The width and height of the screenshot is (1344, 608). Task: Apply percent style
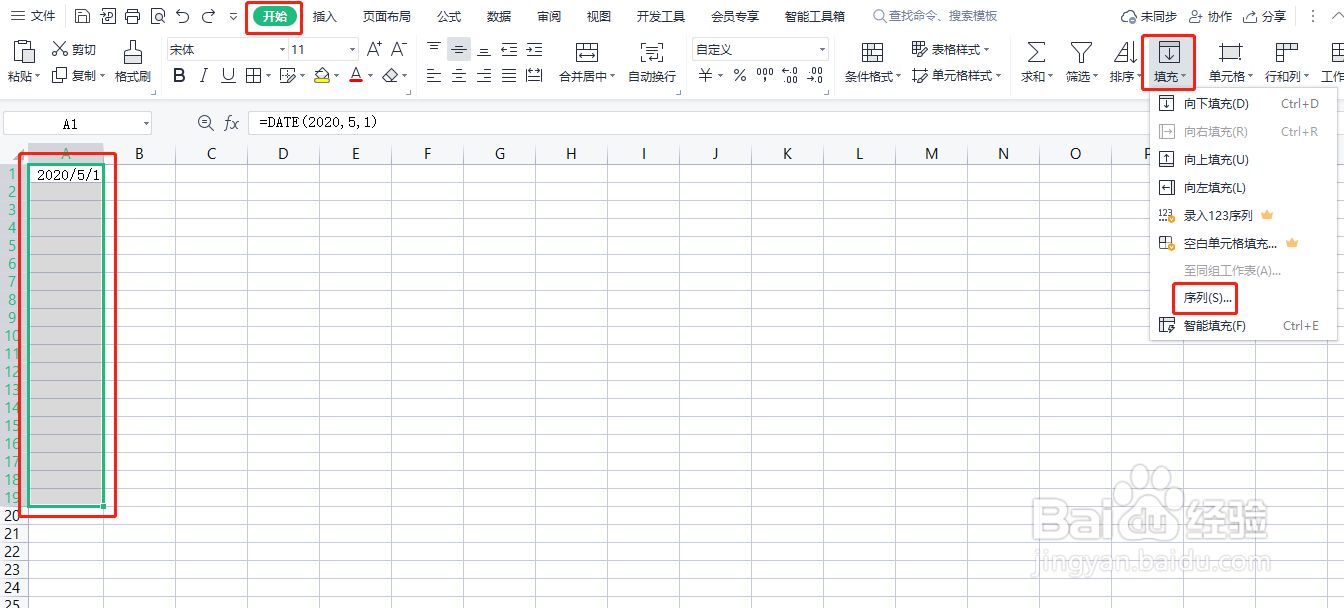point(740,75)
